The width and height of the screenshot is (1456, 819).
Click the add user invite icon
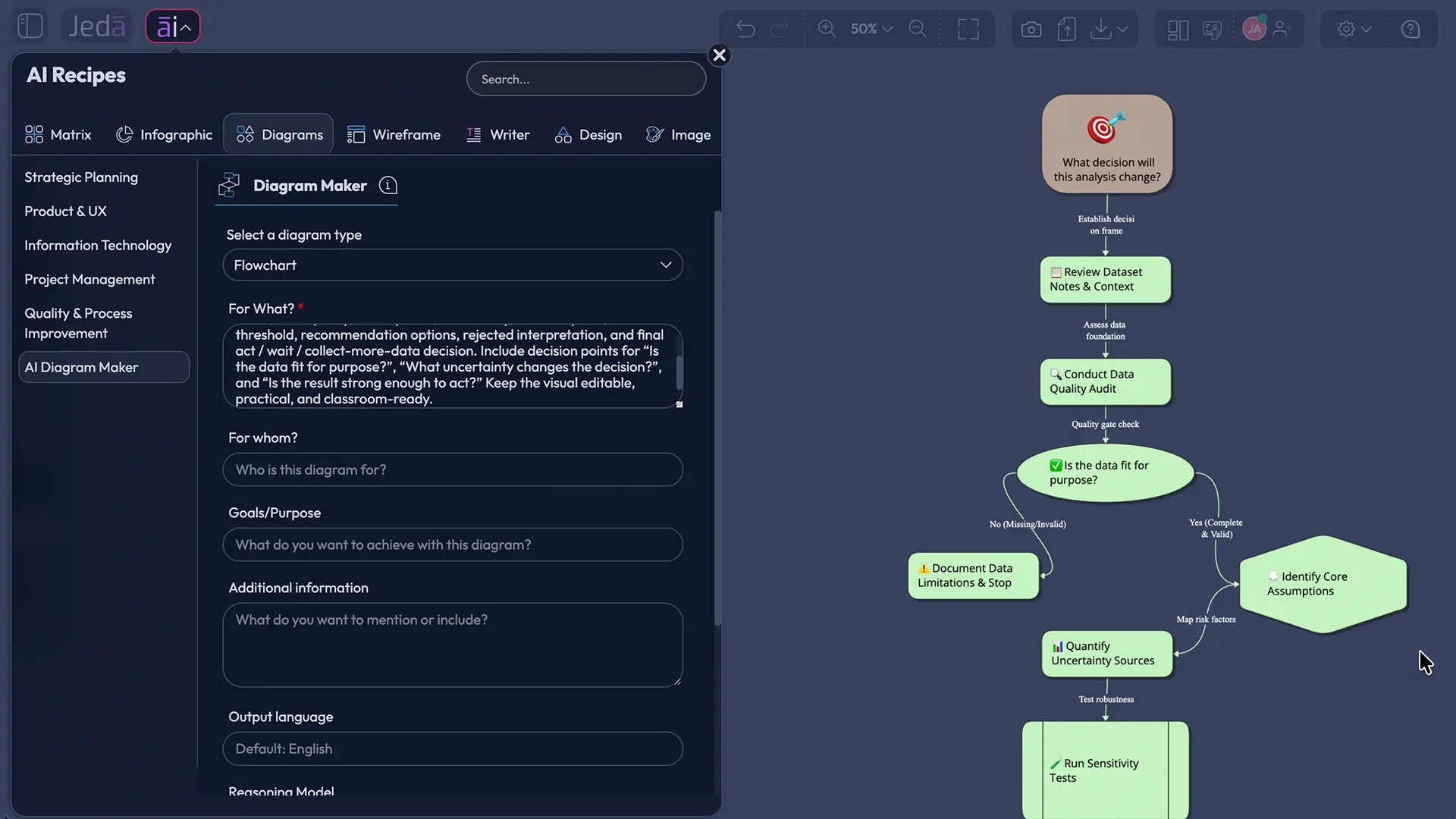coord(1282,29)
